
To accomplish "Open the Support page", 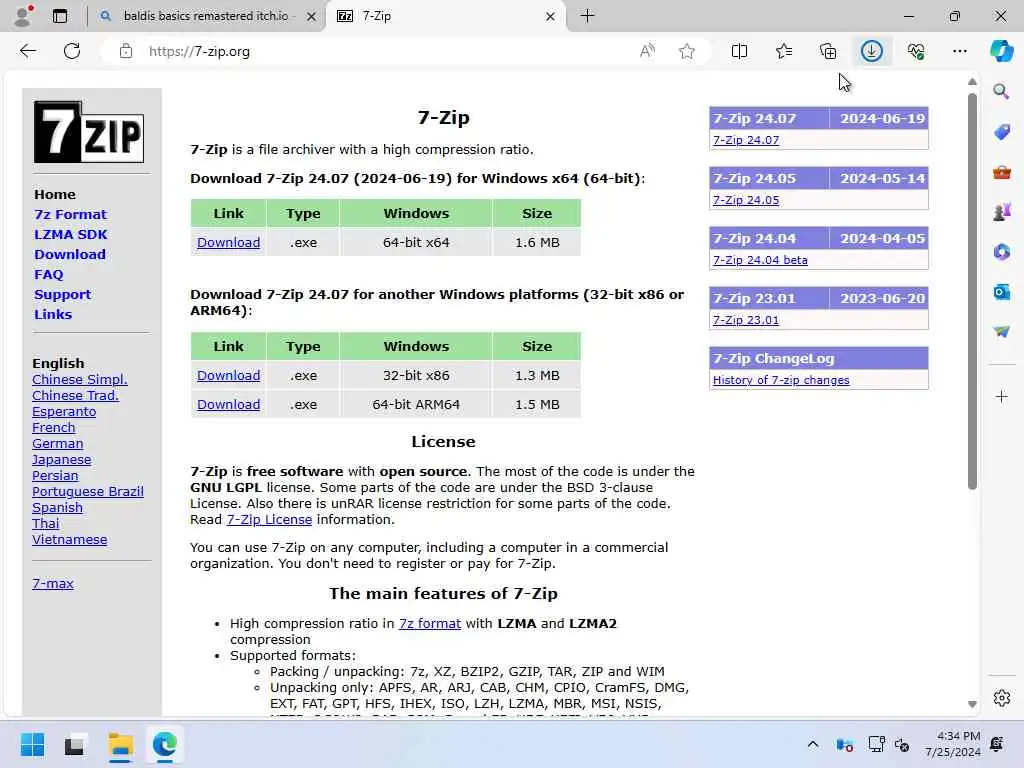I will (x=62, y=295).
